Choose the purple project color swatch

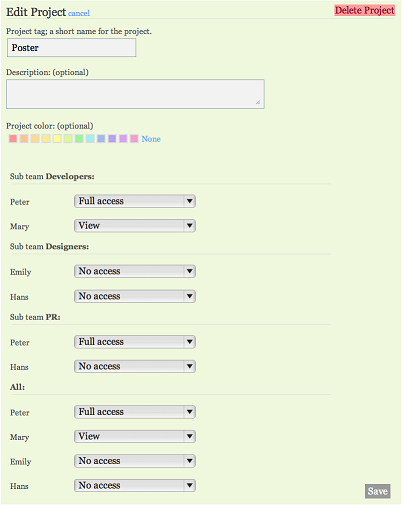pos(112,139)
